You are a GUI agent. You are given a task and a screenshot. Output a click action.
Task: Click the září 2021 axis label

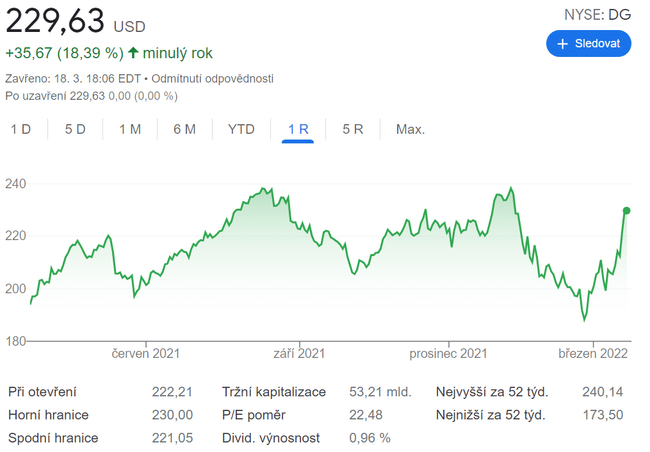(x=299, y=353)
